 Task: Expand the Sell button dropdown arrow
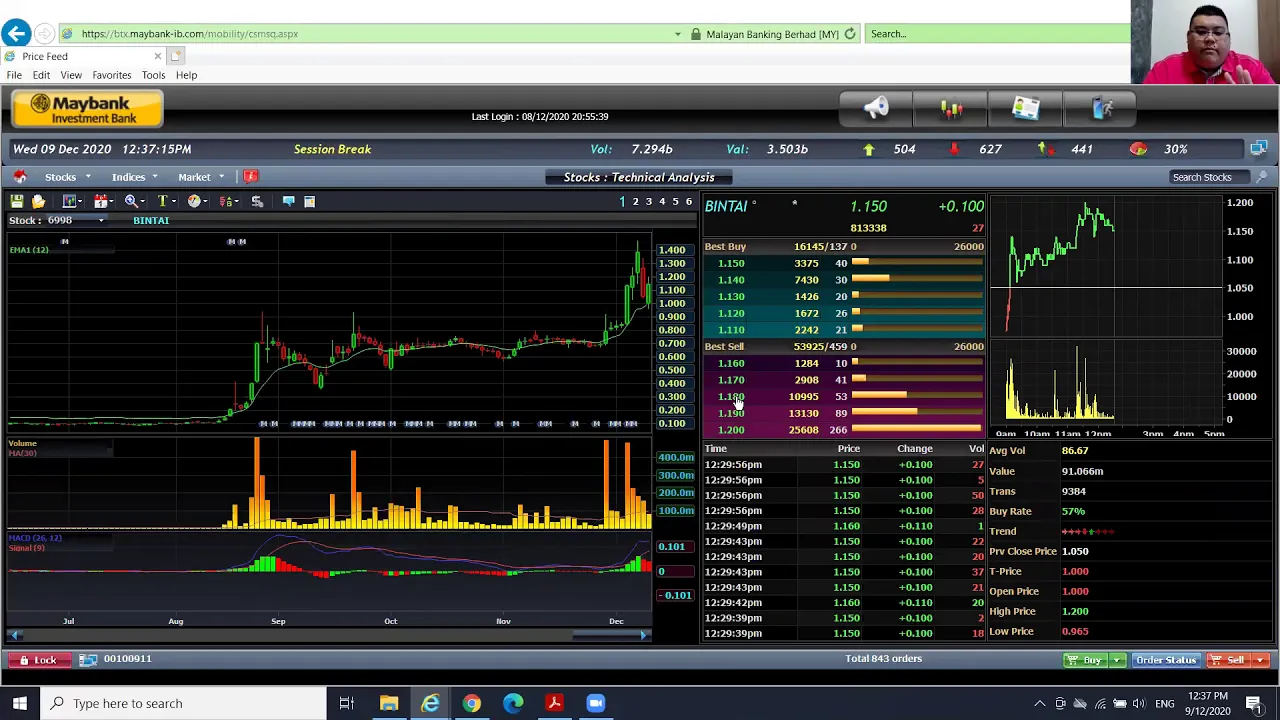pos(1261,660)
